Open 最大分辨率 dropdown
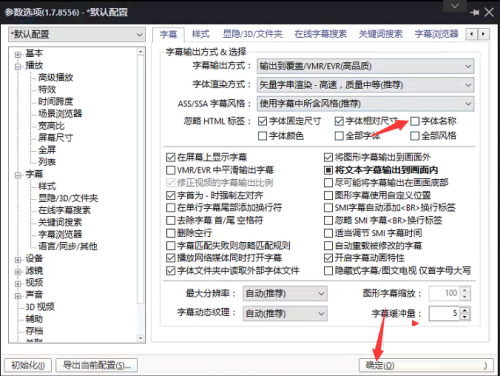This screenshot has width=500, height=376. pos(285,294)
